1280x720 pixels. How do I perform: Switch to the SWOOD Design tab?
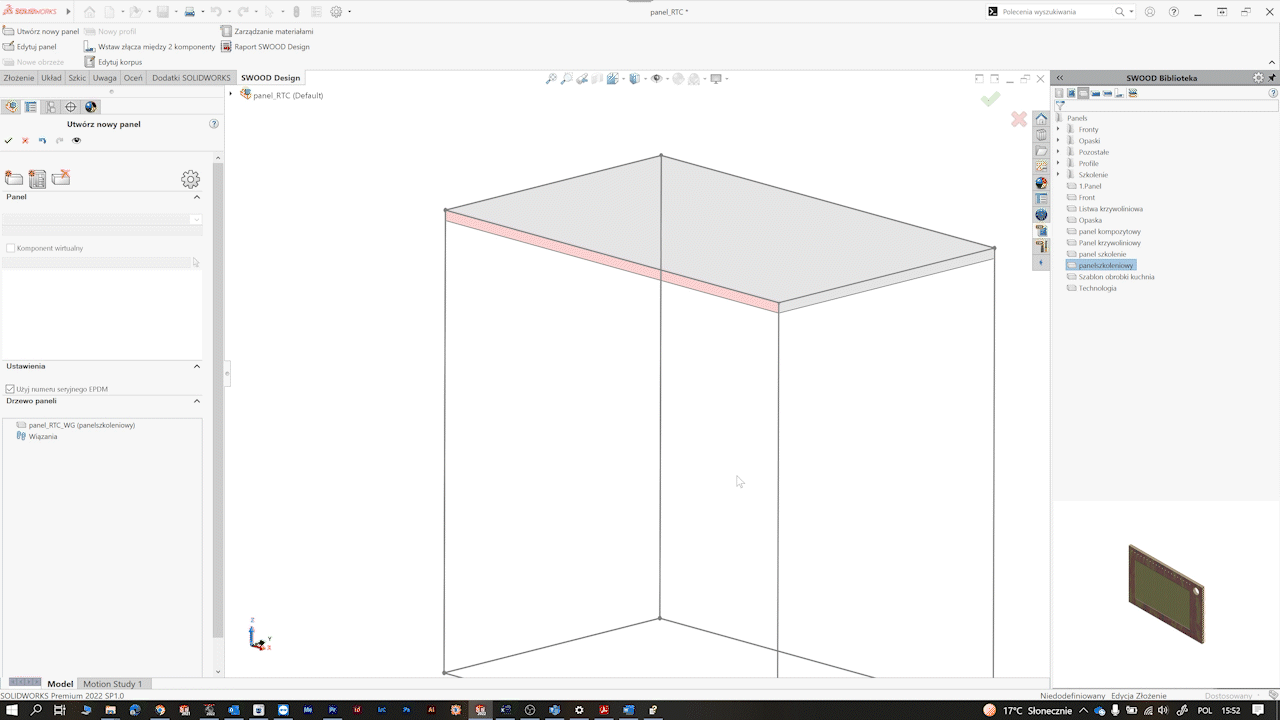[269, 77]
